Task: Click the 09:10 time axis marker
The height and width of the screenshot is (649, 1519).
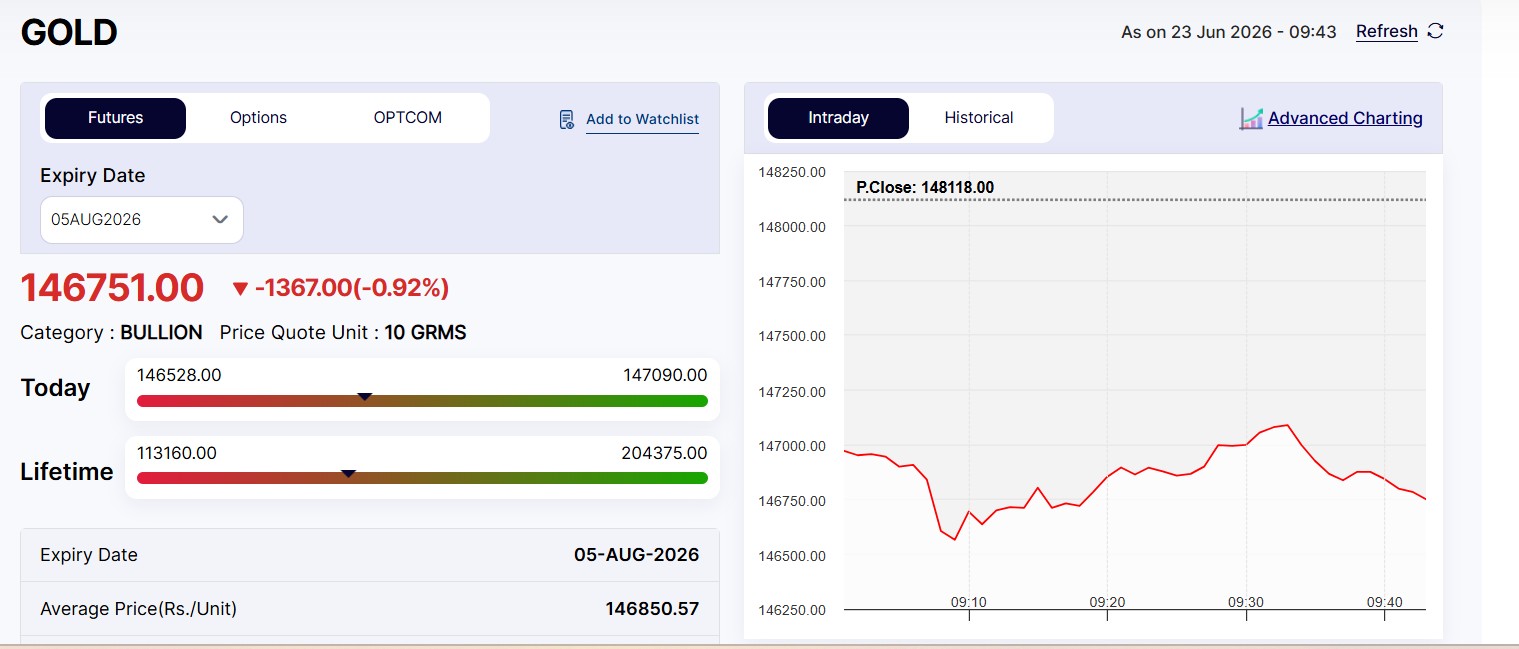Action: pyautogui.click(x=969, y=602)
